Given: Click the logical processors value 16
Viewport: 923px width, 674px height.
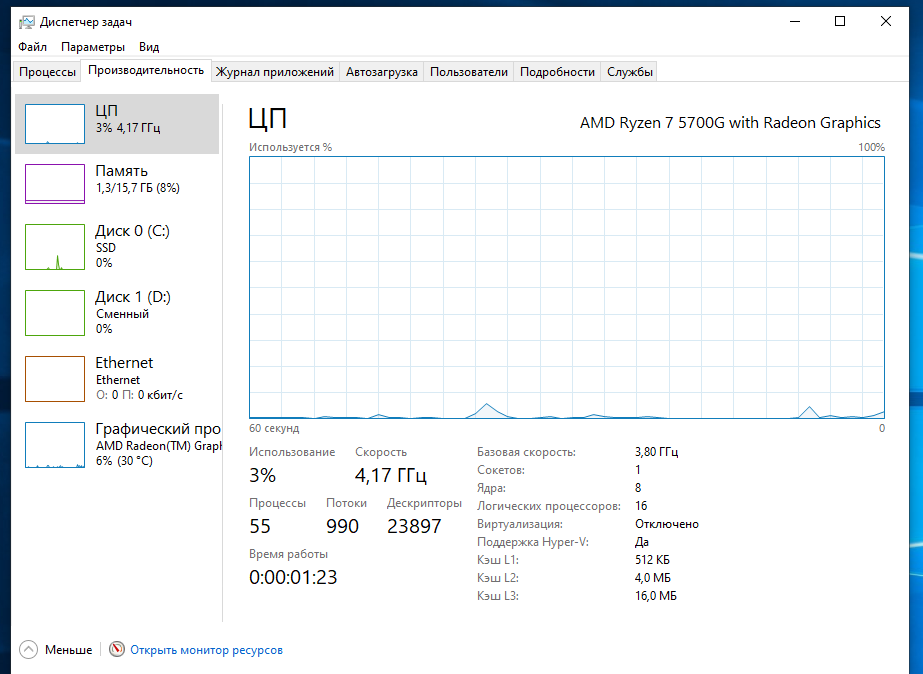Looking at the screenshot, I should click(641, 506).
